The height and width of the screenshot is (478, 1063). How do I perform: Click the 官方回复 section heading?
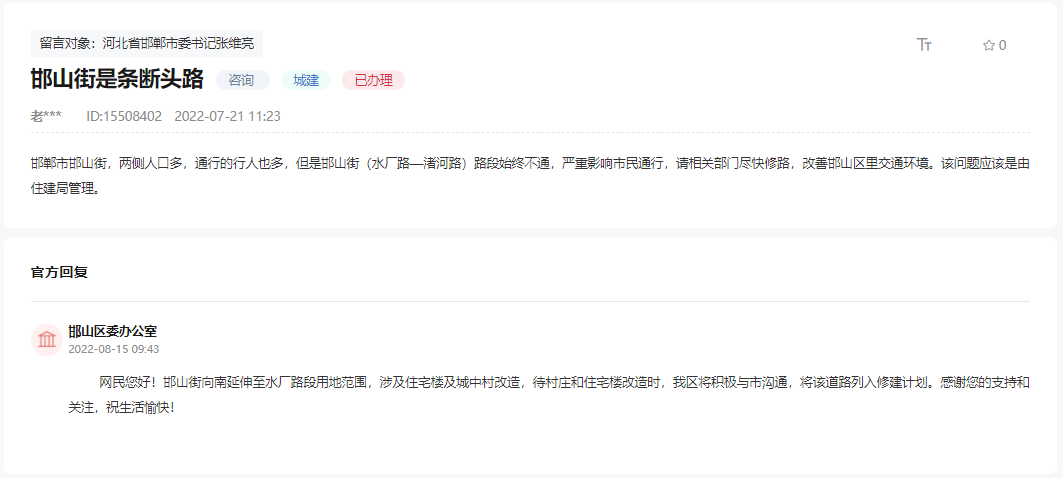[x=60, y=272]
